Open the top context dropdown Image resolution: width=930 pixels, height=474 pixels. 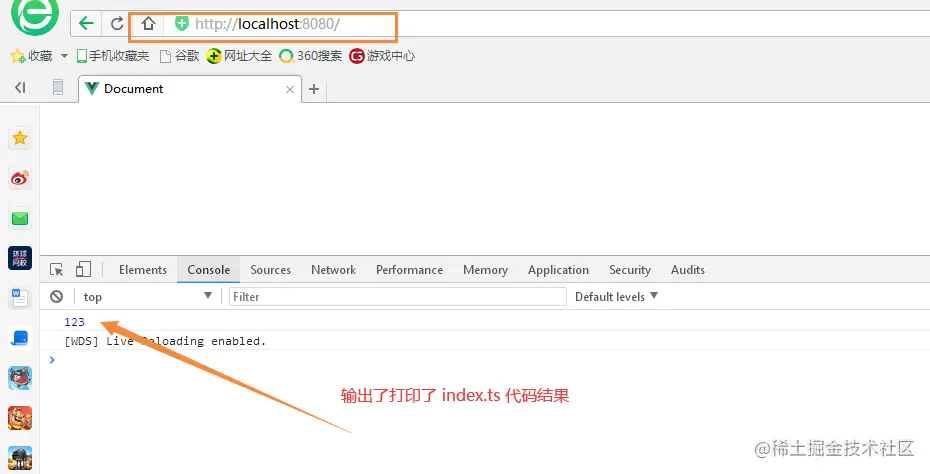pos(147,297)
